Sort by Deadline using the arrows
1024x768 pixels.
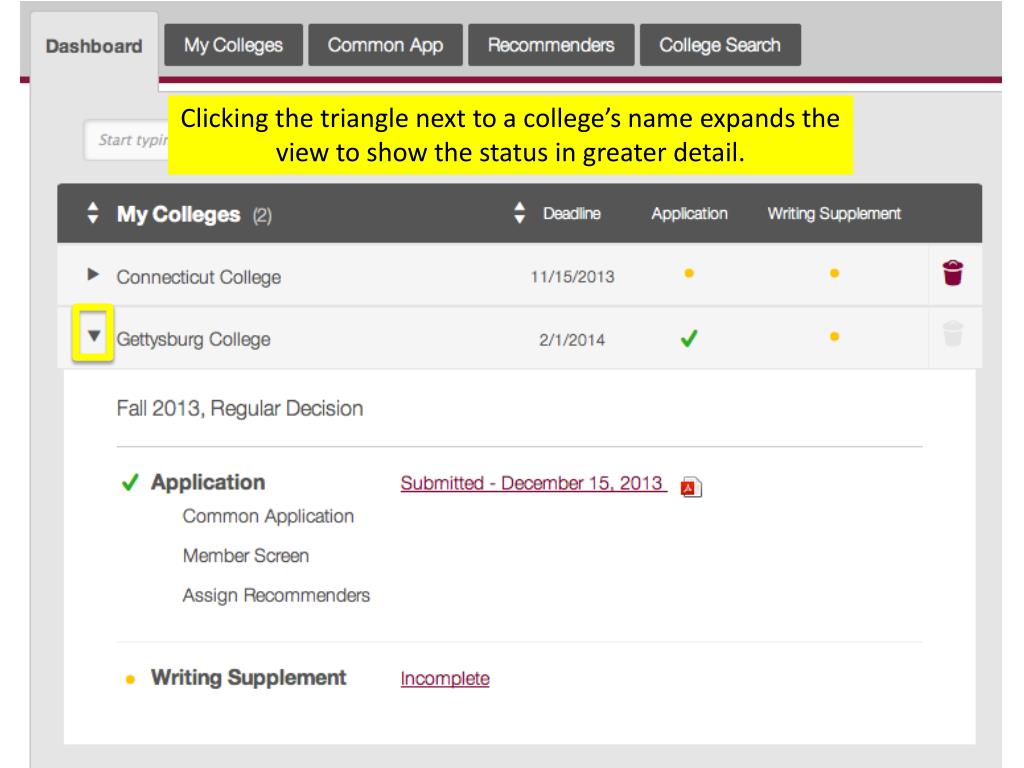tap(519, 213)
